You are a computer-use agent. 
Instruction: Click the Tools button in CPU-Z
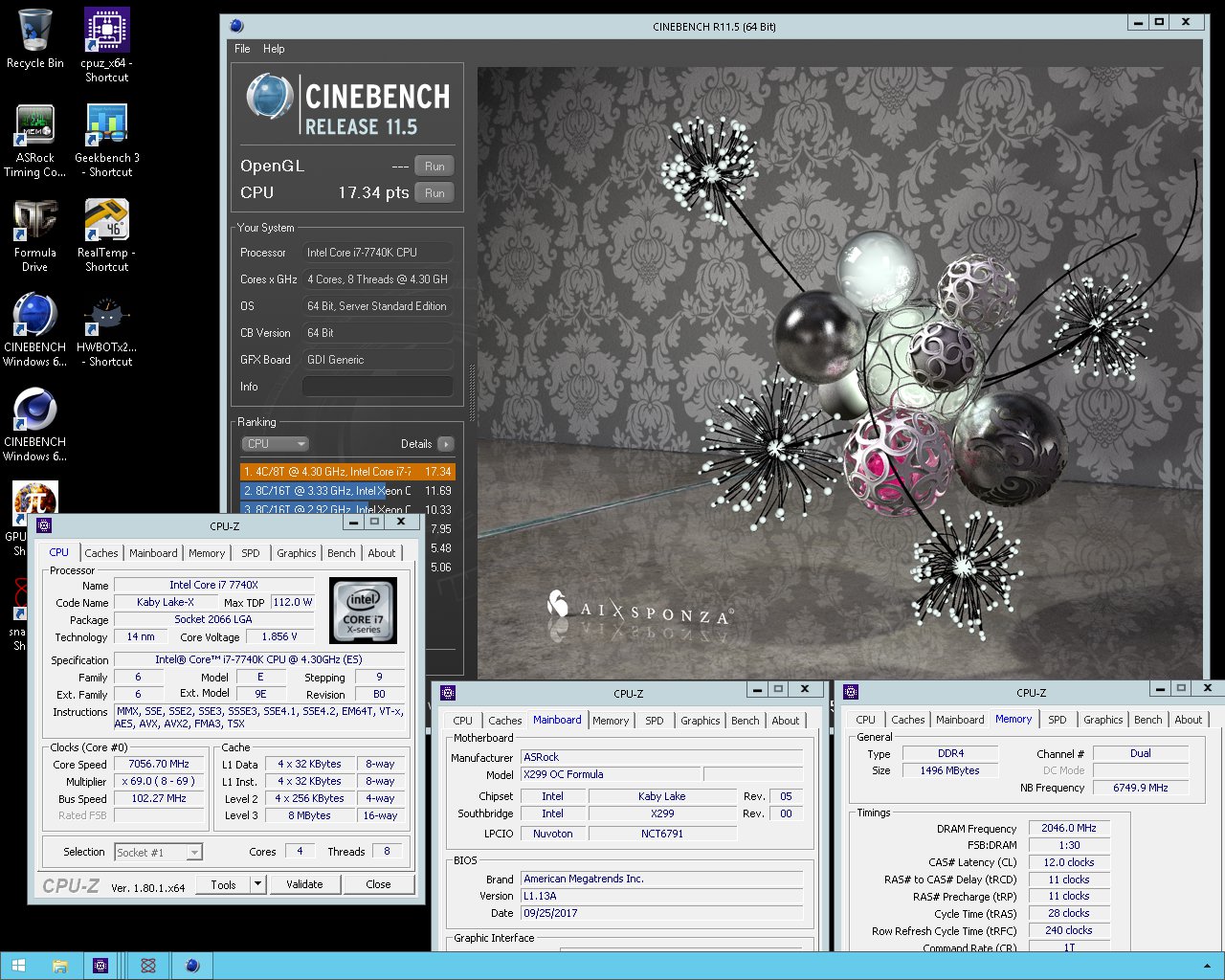[223, 884]
